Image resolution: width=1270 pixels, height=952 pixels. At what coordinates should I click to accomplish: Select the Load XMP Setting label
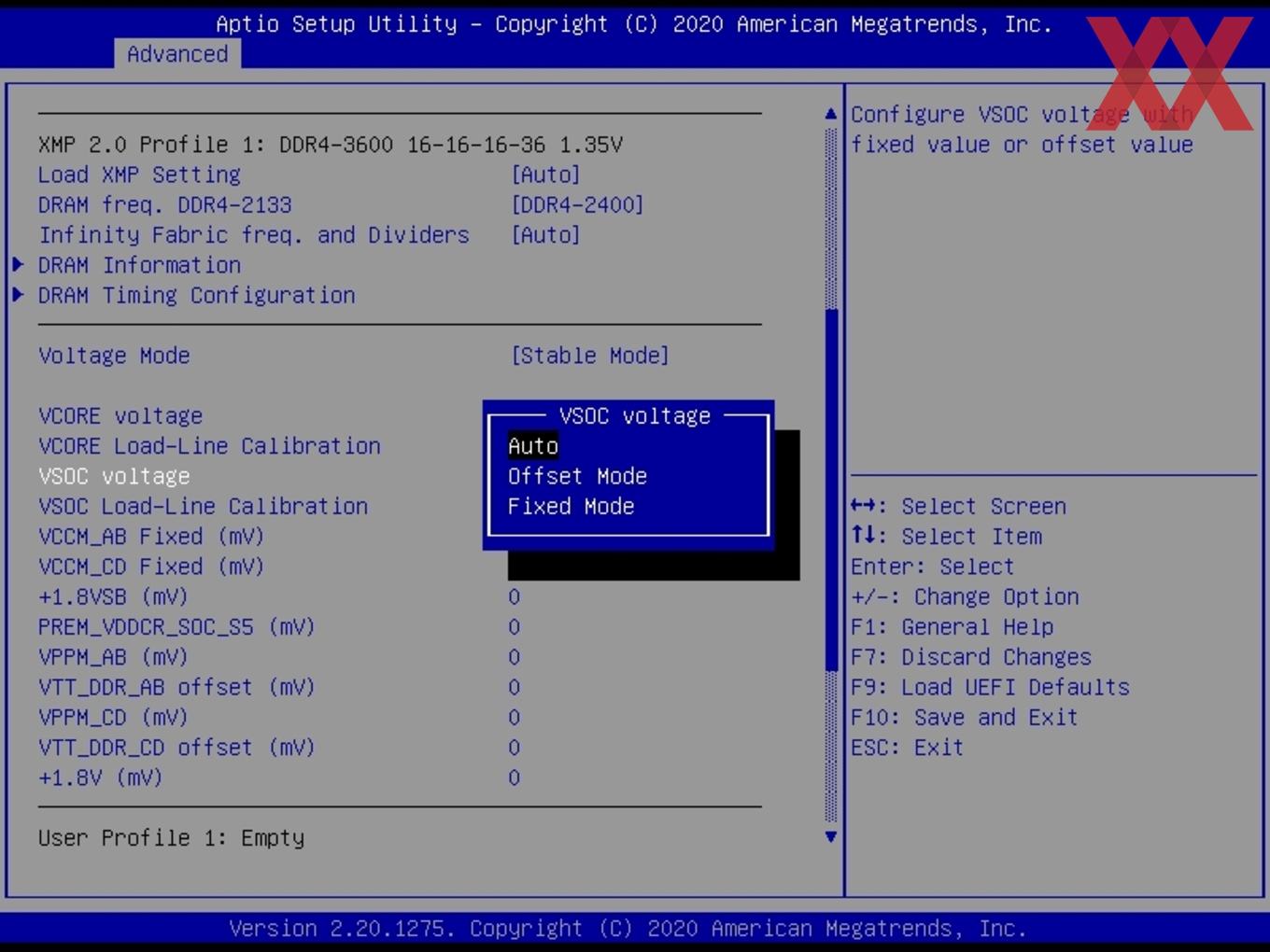pos(139,175)
